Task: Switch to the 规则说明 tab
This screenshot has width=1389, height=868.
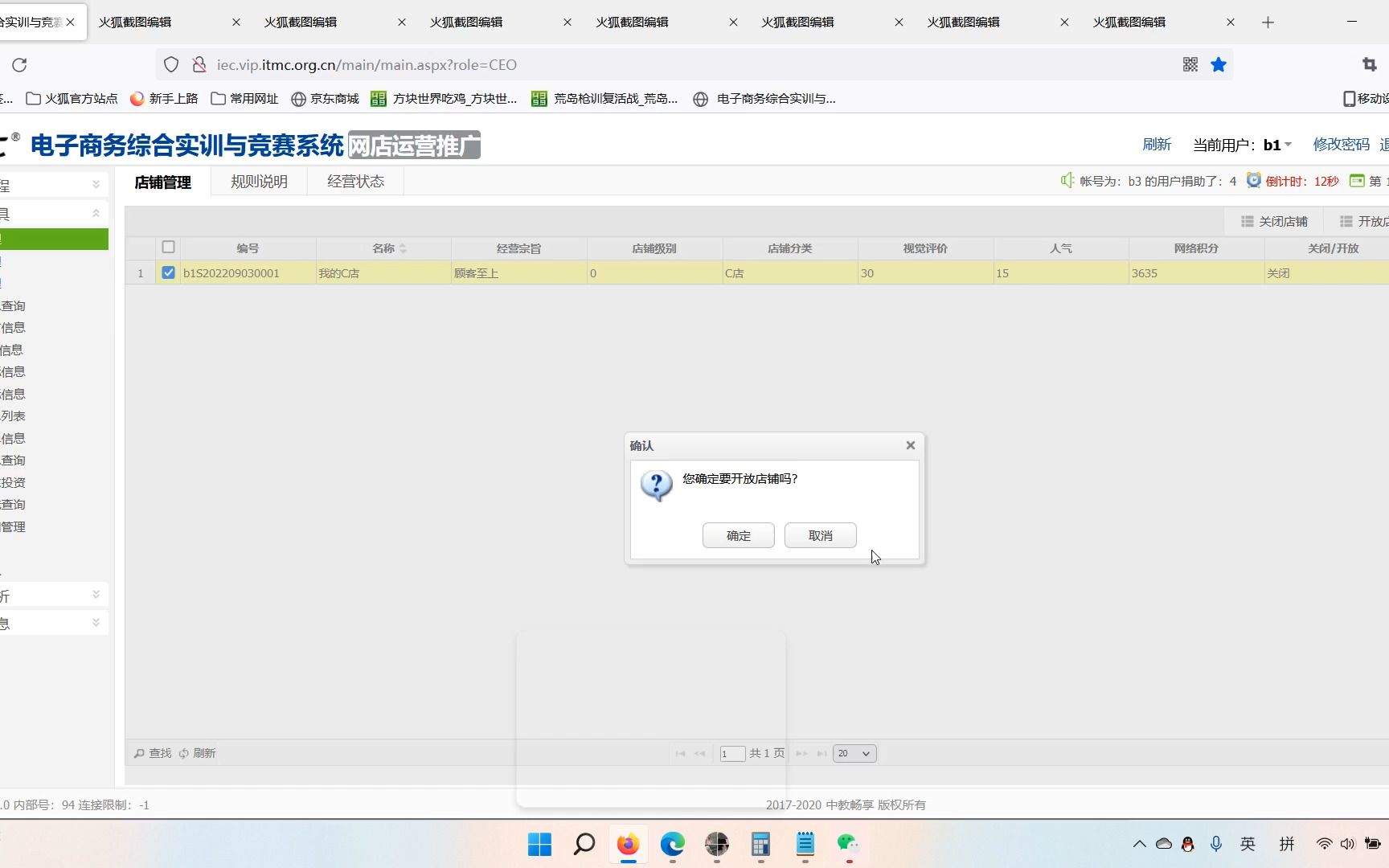Action: pyautogui.click(x=258, y=181)
